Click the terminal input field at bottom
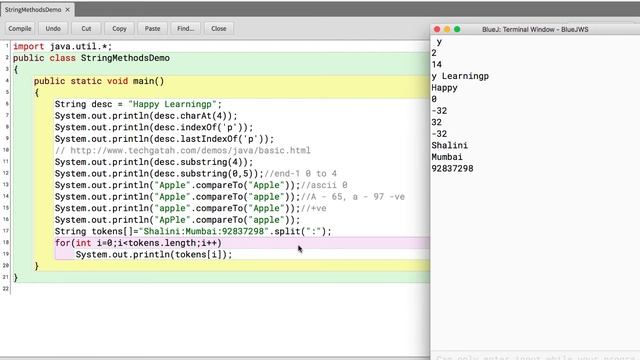640x360 pixels. (535, 356)
